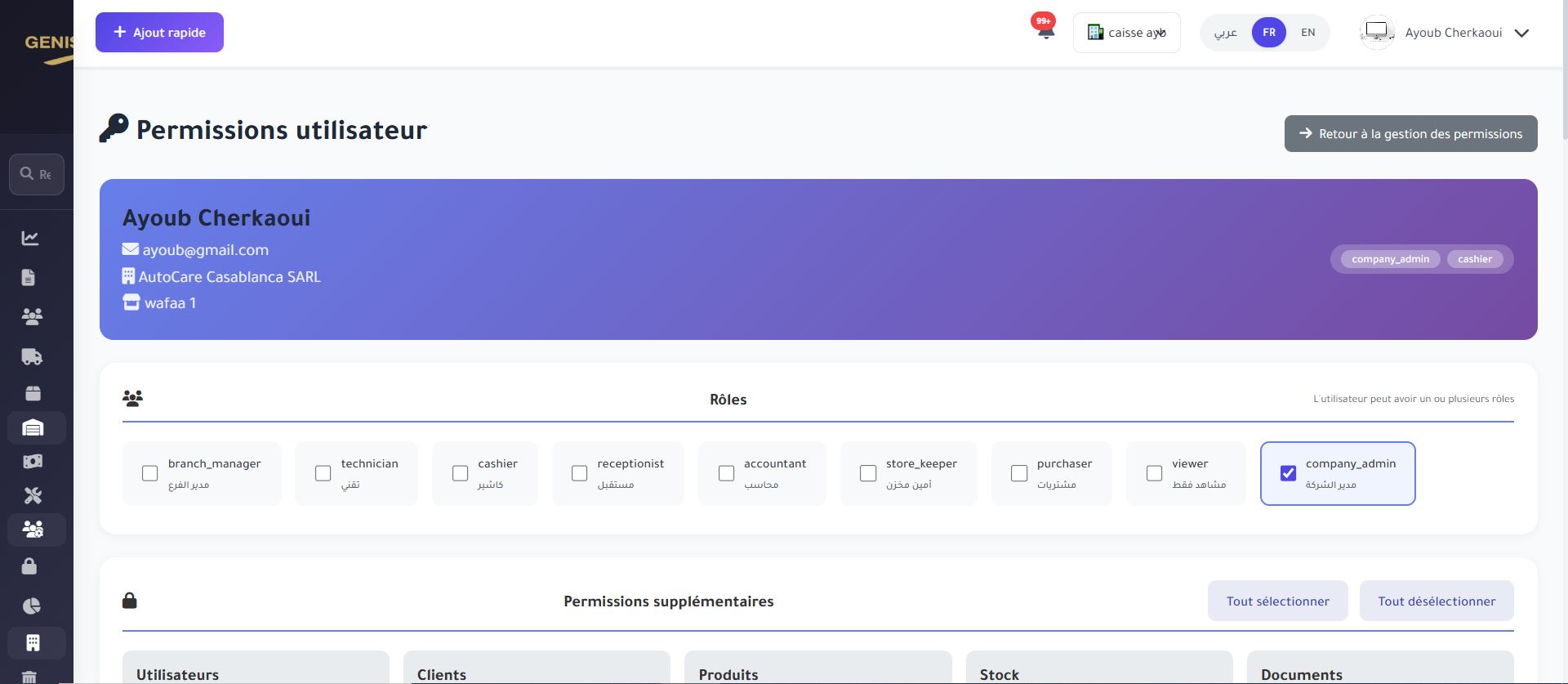The image size is (1568, 684).
Task: Click Retour à la gestion des permissions
Action: click(1410, 134)
